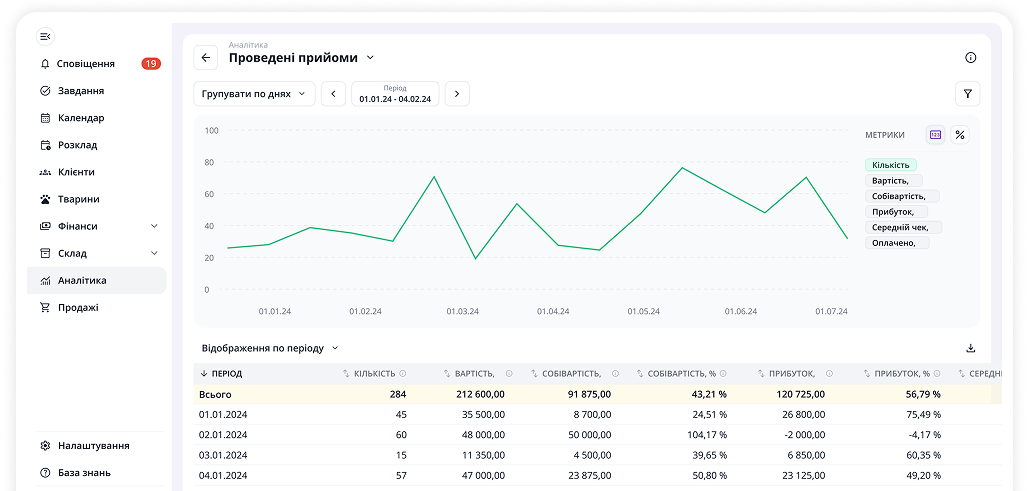The width and height of the screenshot is (1029, 491).
Task: Download the table with the export icon
Action: pos(970,349)
